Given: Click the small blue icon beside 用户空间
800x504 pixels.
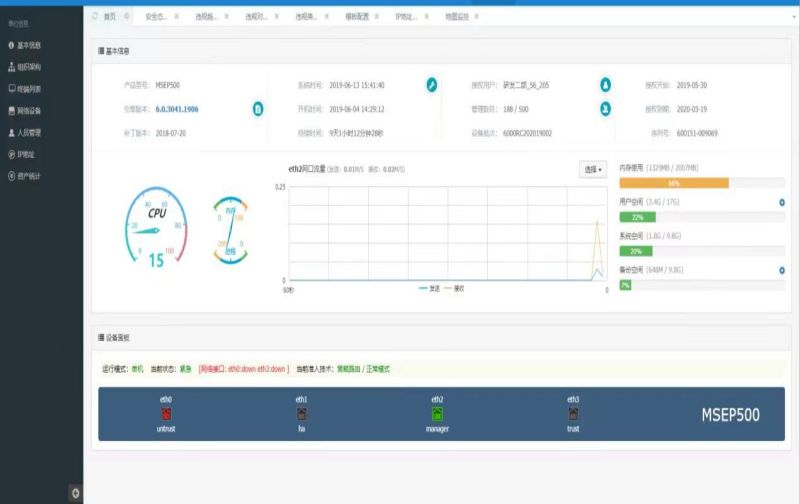Looking at the screenshot, I should point(782,203).
